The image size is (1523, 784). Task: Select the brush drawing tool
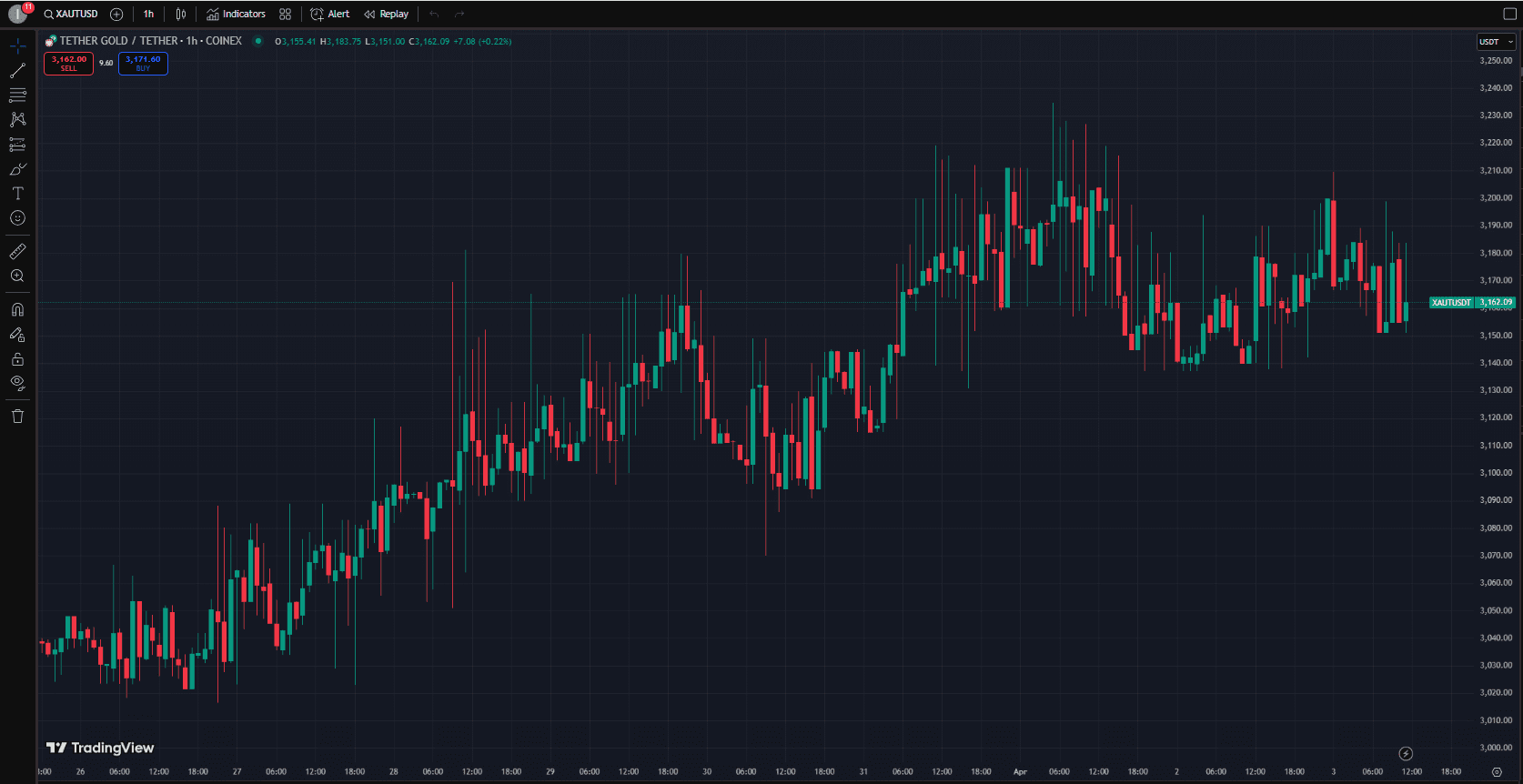pyautogui.click(x=17, y=169)
